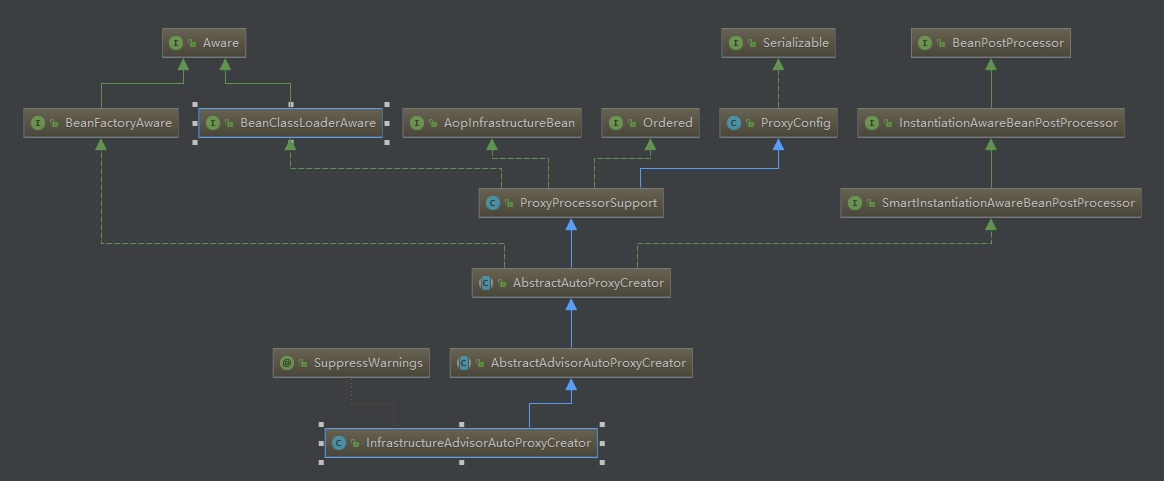1164x481 pixels.
Task: Click the class icon of InfrastructureAdvisorAutoProxyCreator
Action: click(339, 443)
